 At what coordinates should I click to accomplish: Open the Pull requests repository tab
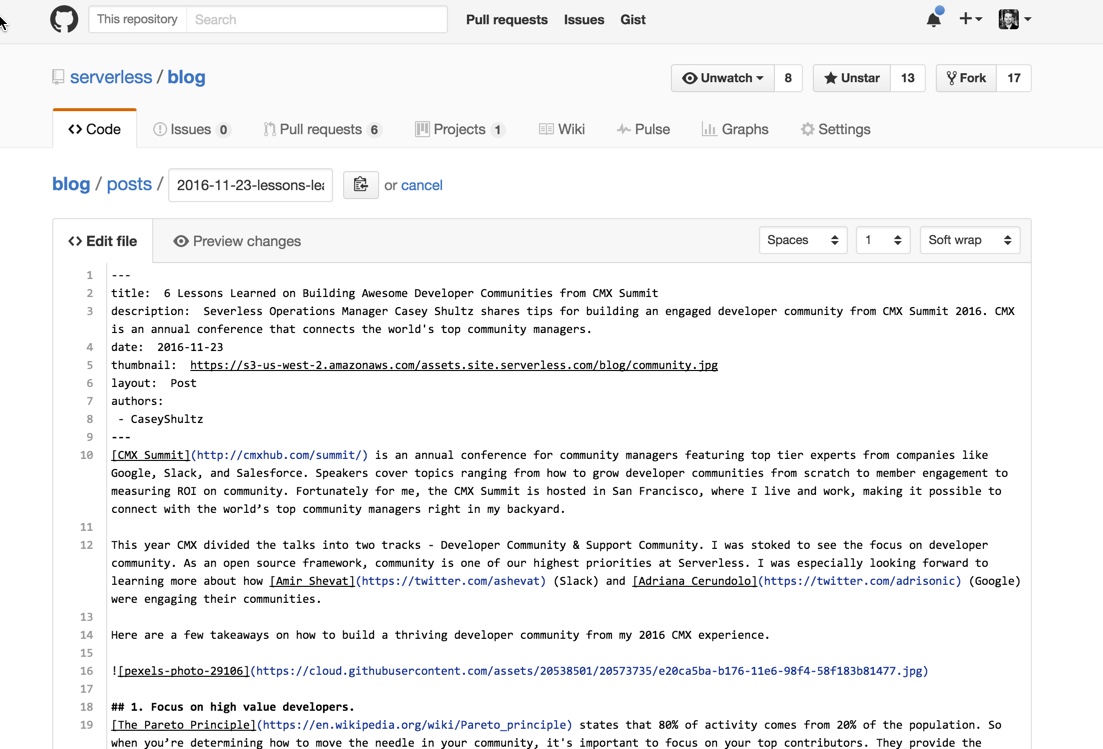321,129
